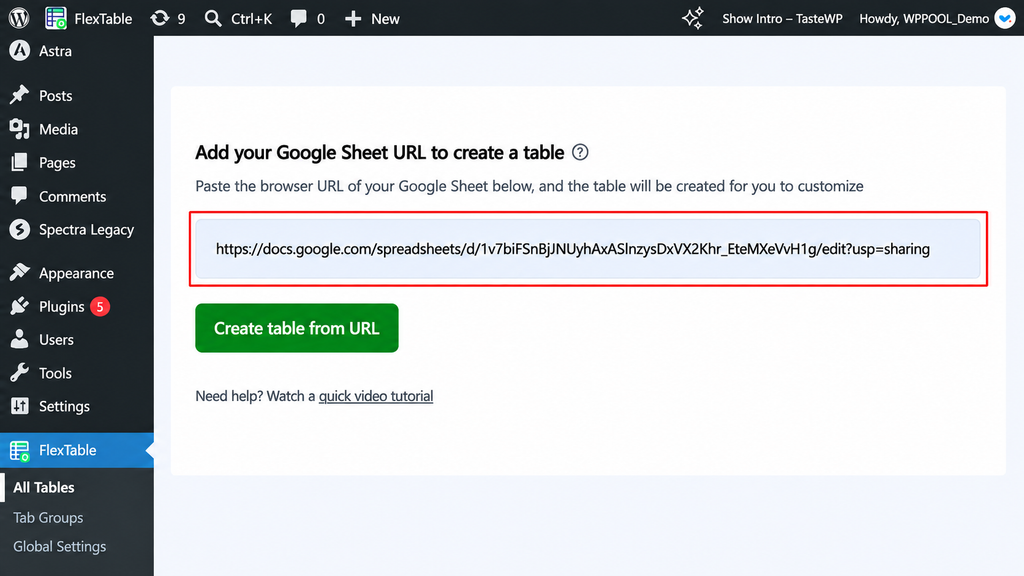
Task: Click into the Google Sheet URL field
Action: (x=588, y=249)
